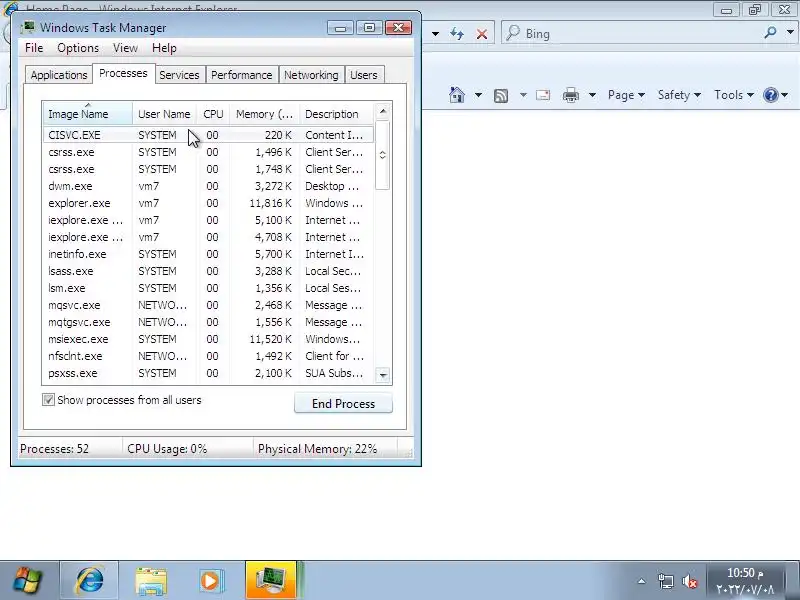The width and height of the screenshot is (800, 600).
Task: Select the lsm.exe process row
Action: click(208, 288)
